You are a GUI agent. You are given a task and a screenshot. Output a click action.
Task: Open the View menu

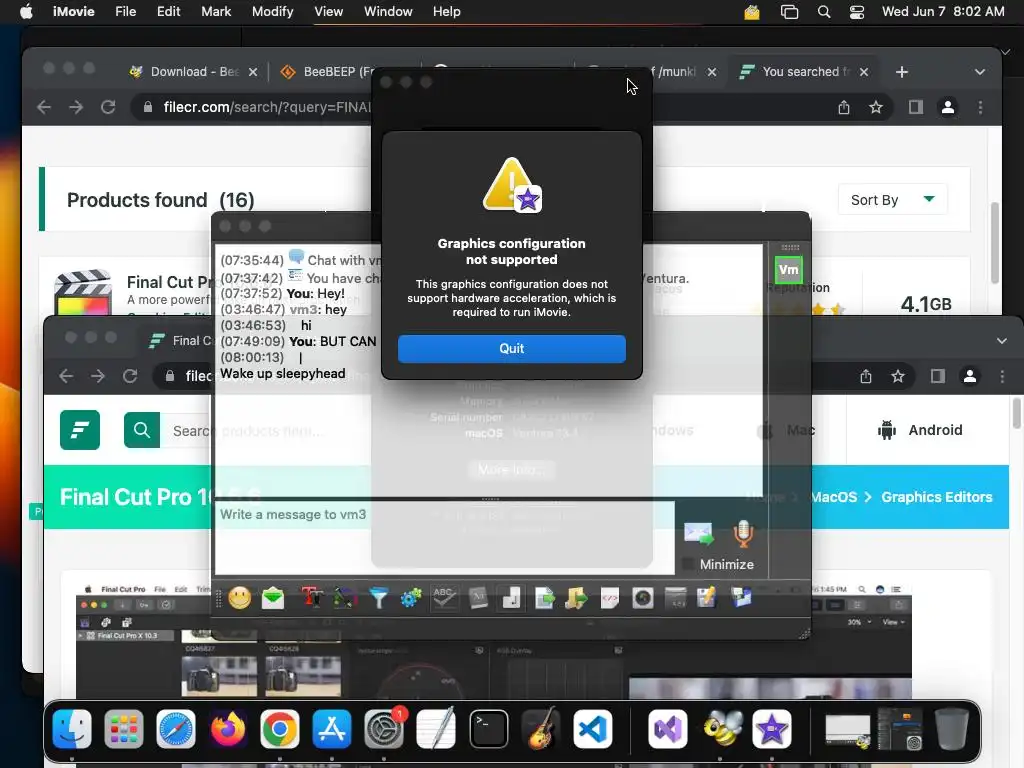[328, 12]
